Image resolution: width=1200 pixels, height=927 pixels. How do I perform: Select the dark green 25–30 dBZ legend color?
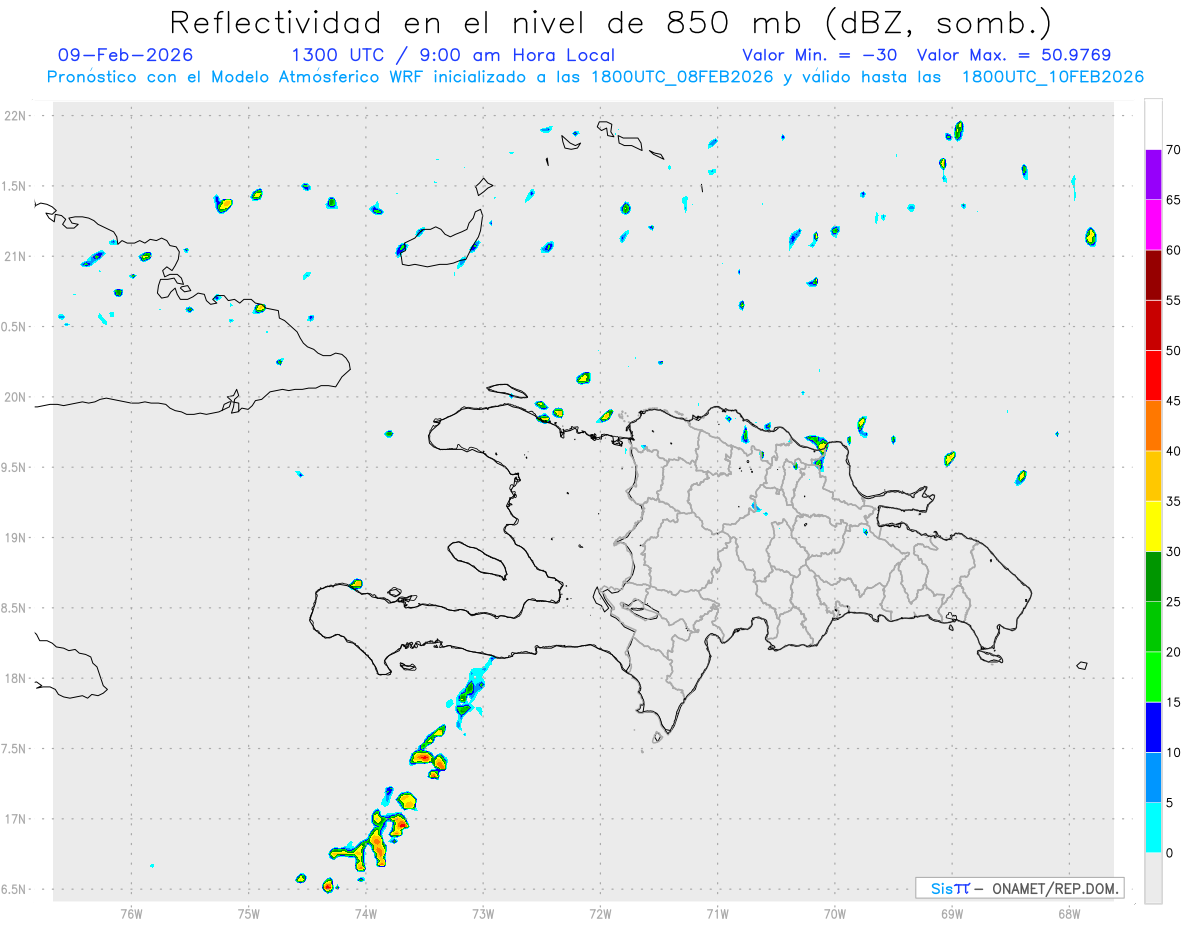pos(1153,577)
